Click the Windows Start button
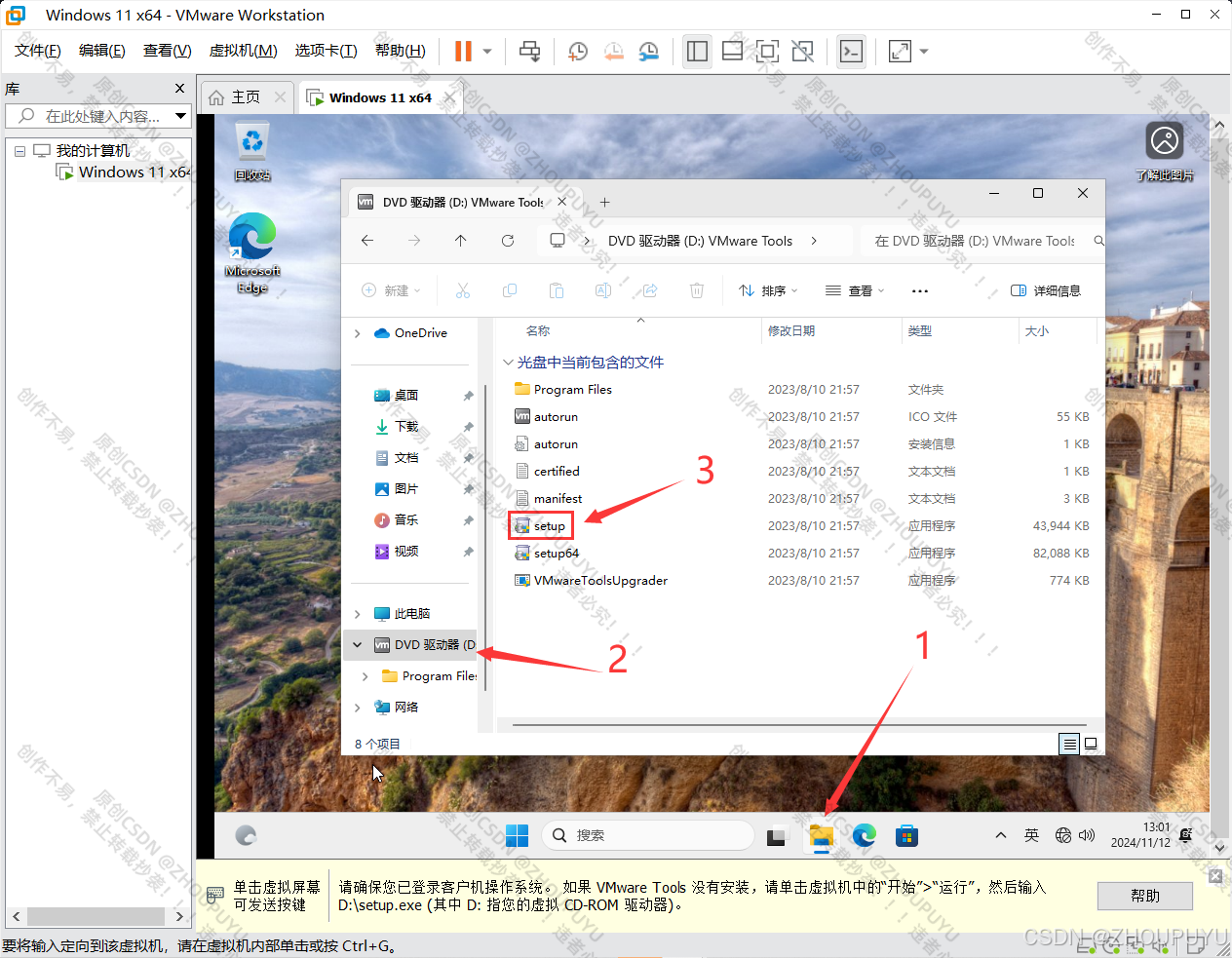 tap(517, 836)
